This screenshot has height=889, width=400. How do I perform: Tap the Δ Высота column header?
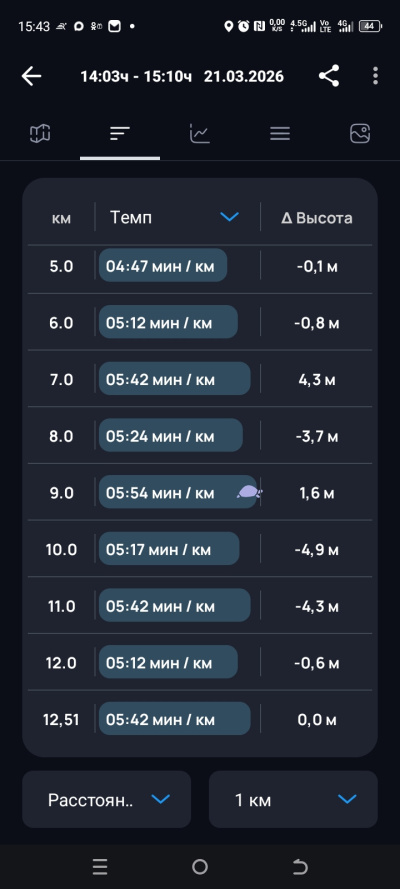tap(317, 218)
